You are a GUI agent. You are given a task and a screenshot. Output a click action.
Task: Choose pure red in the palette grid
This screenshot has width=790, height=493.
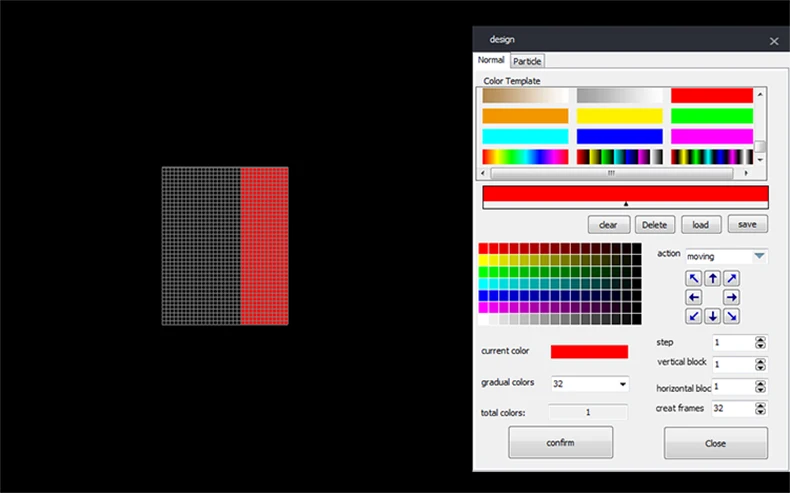[x=483, y=248]
